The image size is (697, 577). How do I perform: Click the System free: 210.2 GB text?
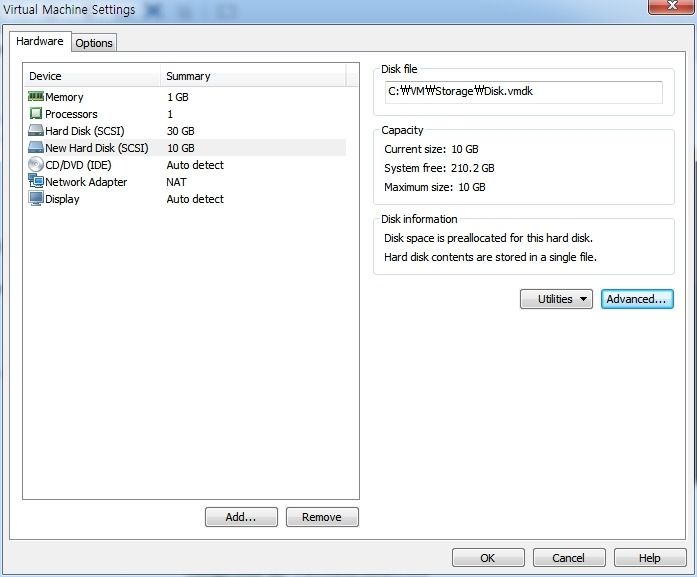[x=439, y=168]
